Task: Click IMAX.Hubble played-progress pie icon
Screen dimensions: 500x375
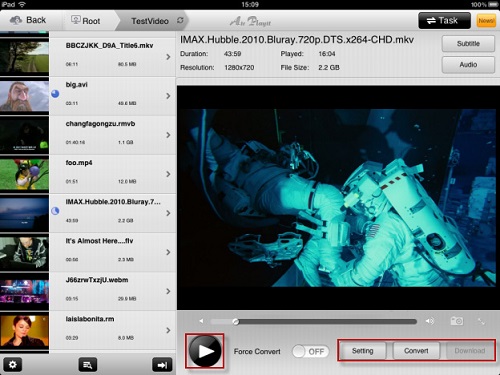Action: (x=55, y=211)
